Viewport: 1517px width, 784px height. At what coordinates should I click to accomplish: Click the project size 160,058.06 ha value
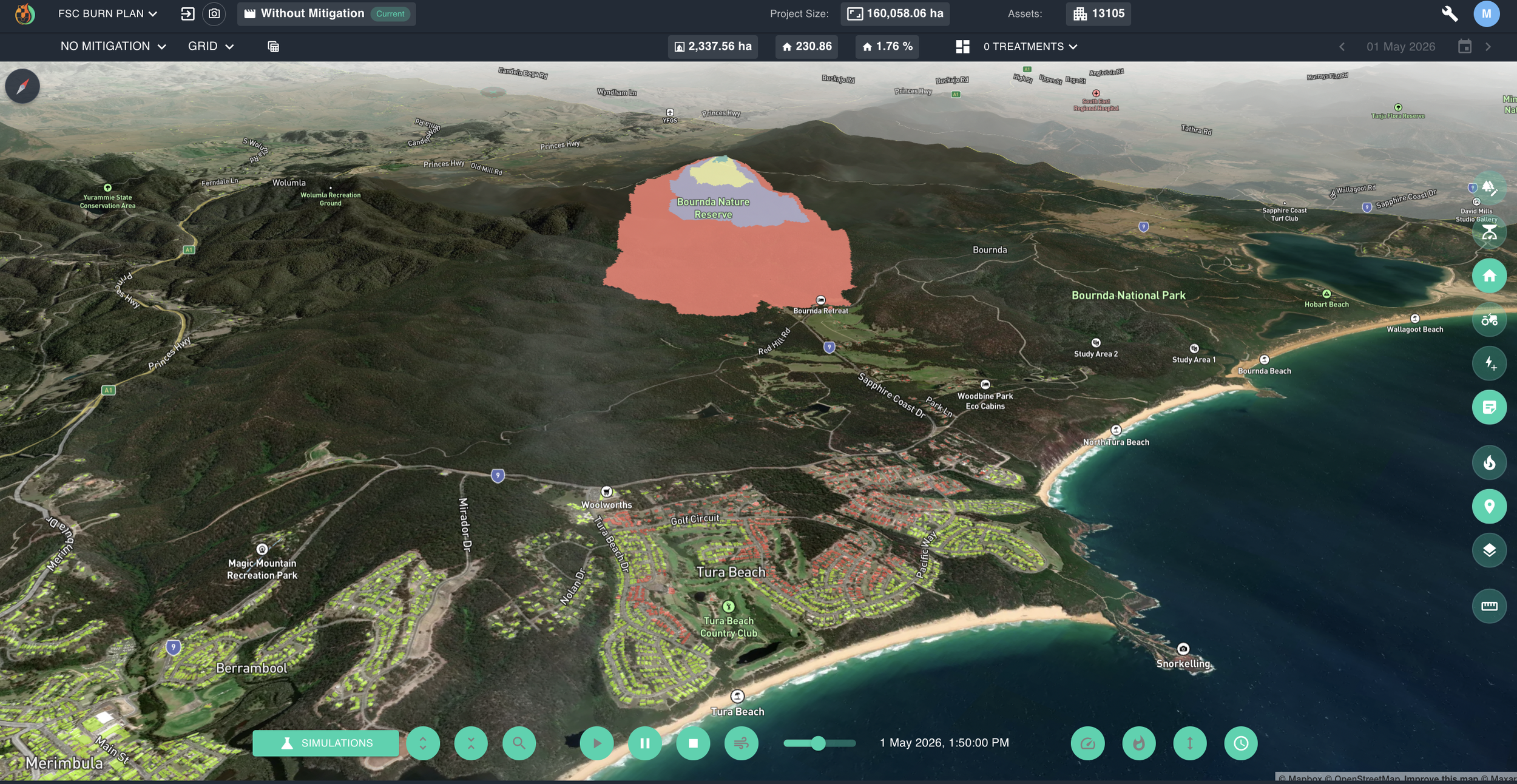896,13
